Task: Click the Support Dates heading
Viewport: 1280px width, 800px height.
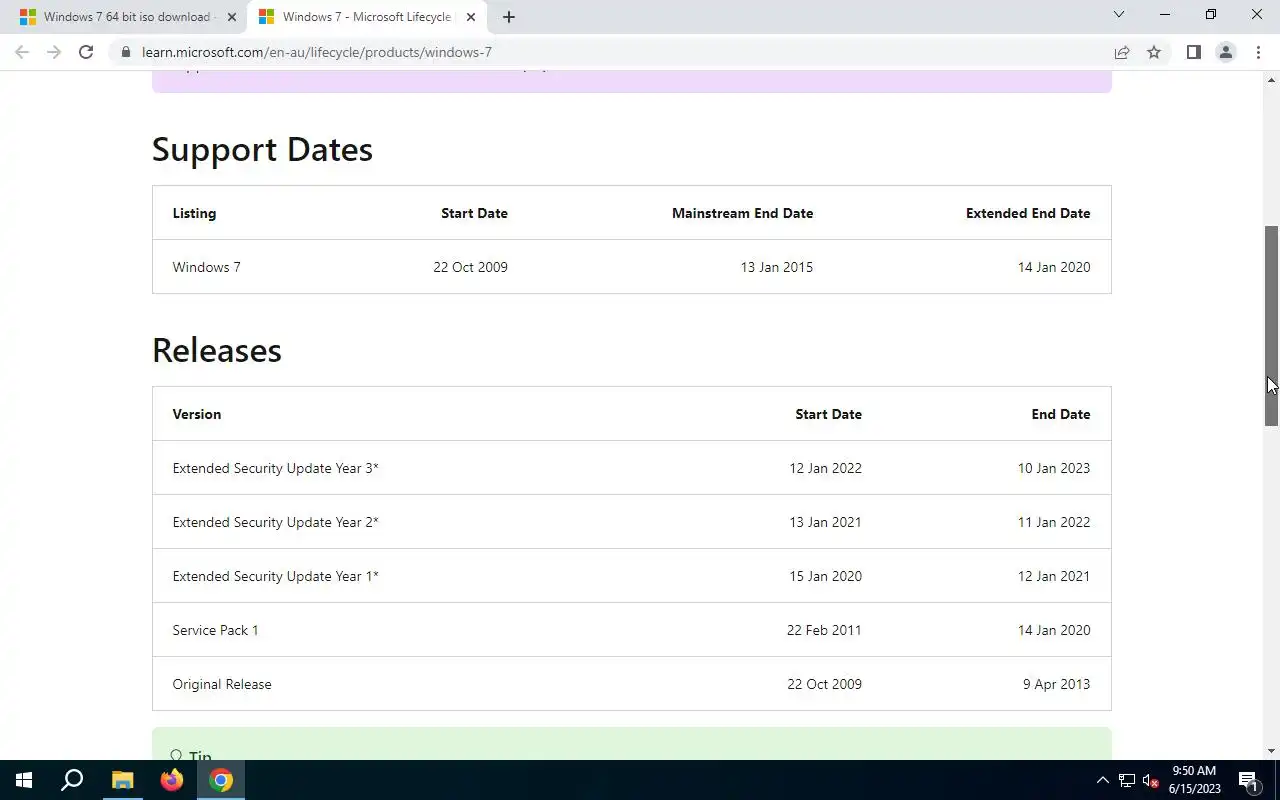Action: tap(262, 149)
